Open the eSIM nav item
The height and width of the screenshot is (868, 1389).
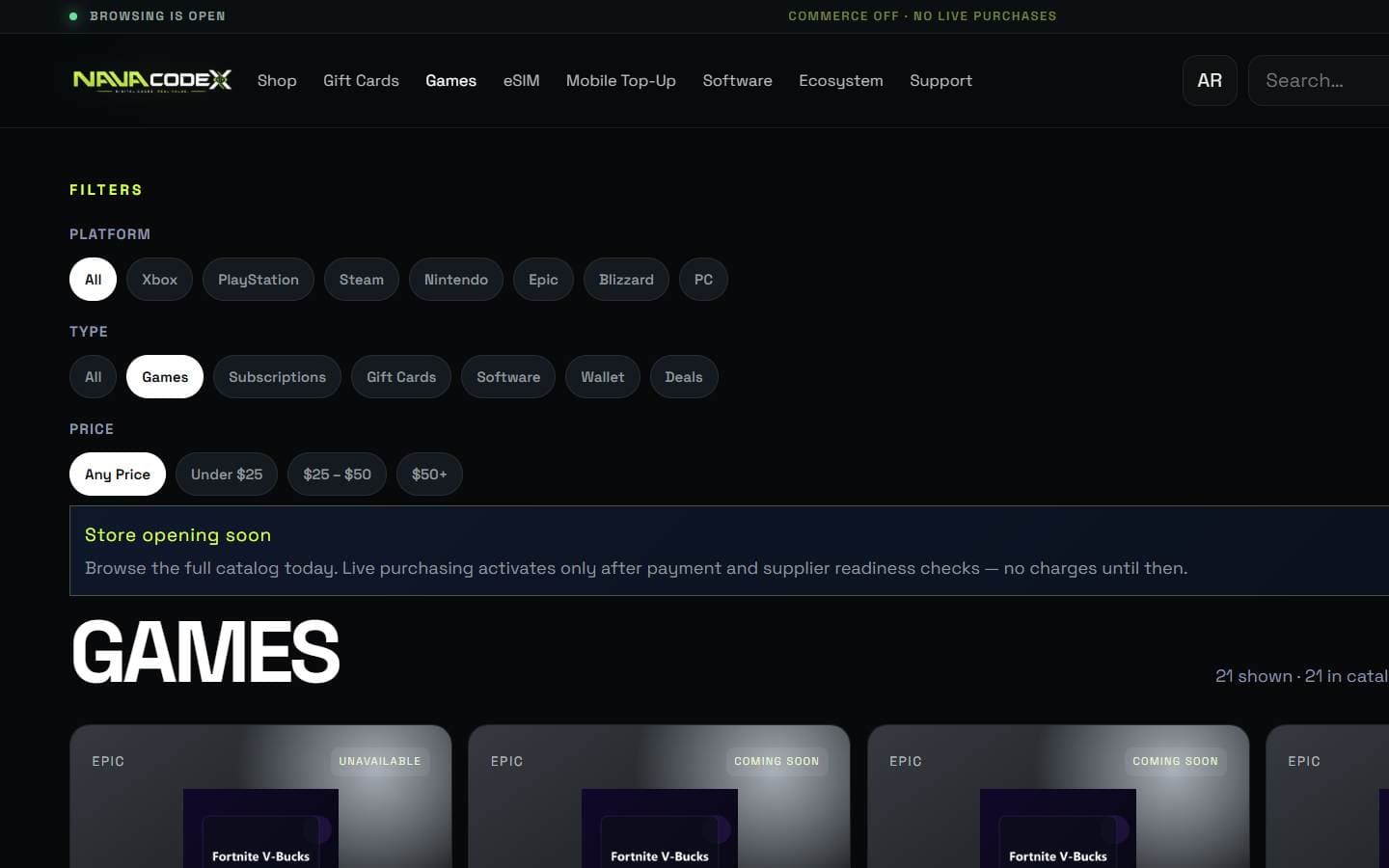click(521, 81)
